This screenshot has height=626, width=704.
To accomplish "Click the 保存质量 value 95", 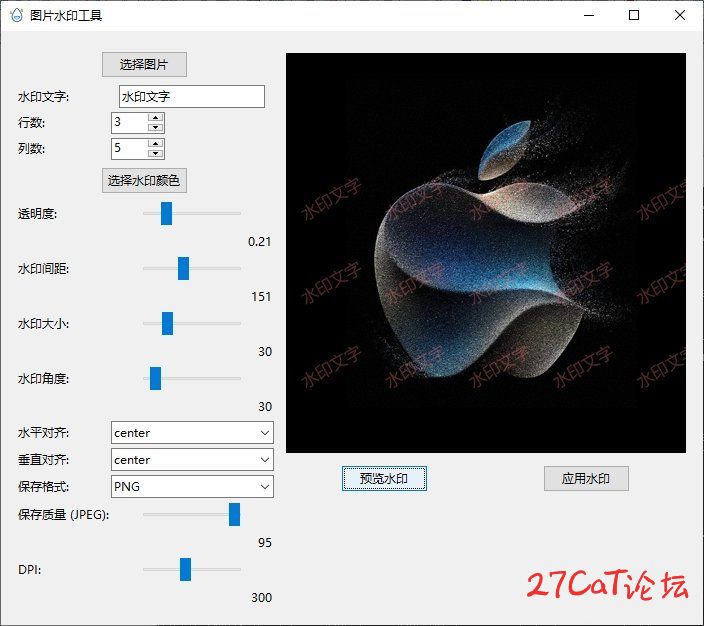I will click(265, 542).
